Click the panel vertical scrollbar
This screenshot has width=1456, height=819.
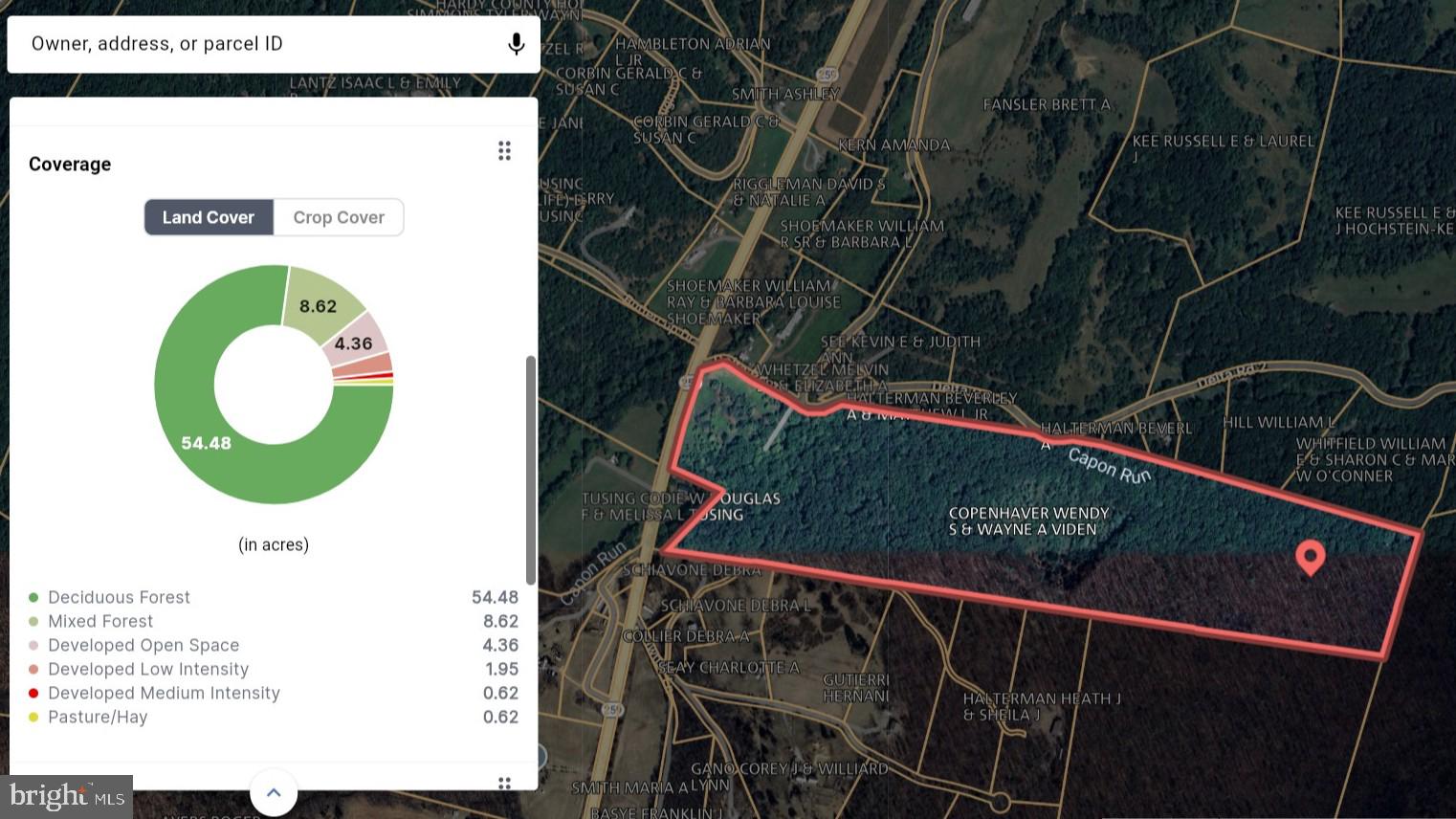coord(531,469)
